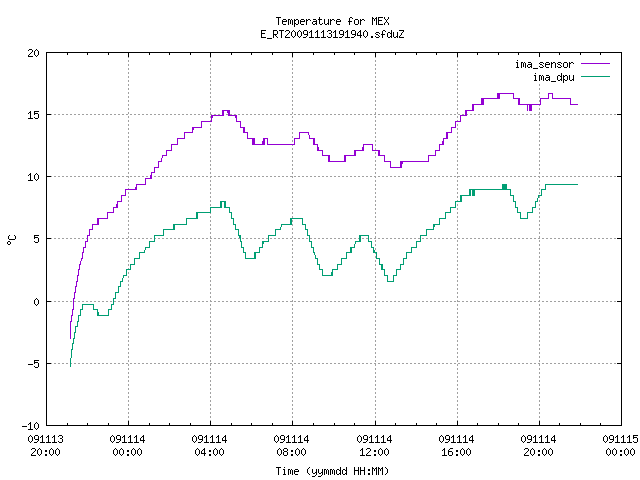Click the x-axis label '091114 16:00'
The height and width of the screenshot is (480, 640).
(x=456, y=446)
